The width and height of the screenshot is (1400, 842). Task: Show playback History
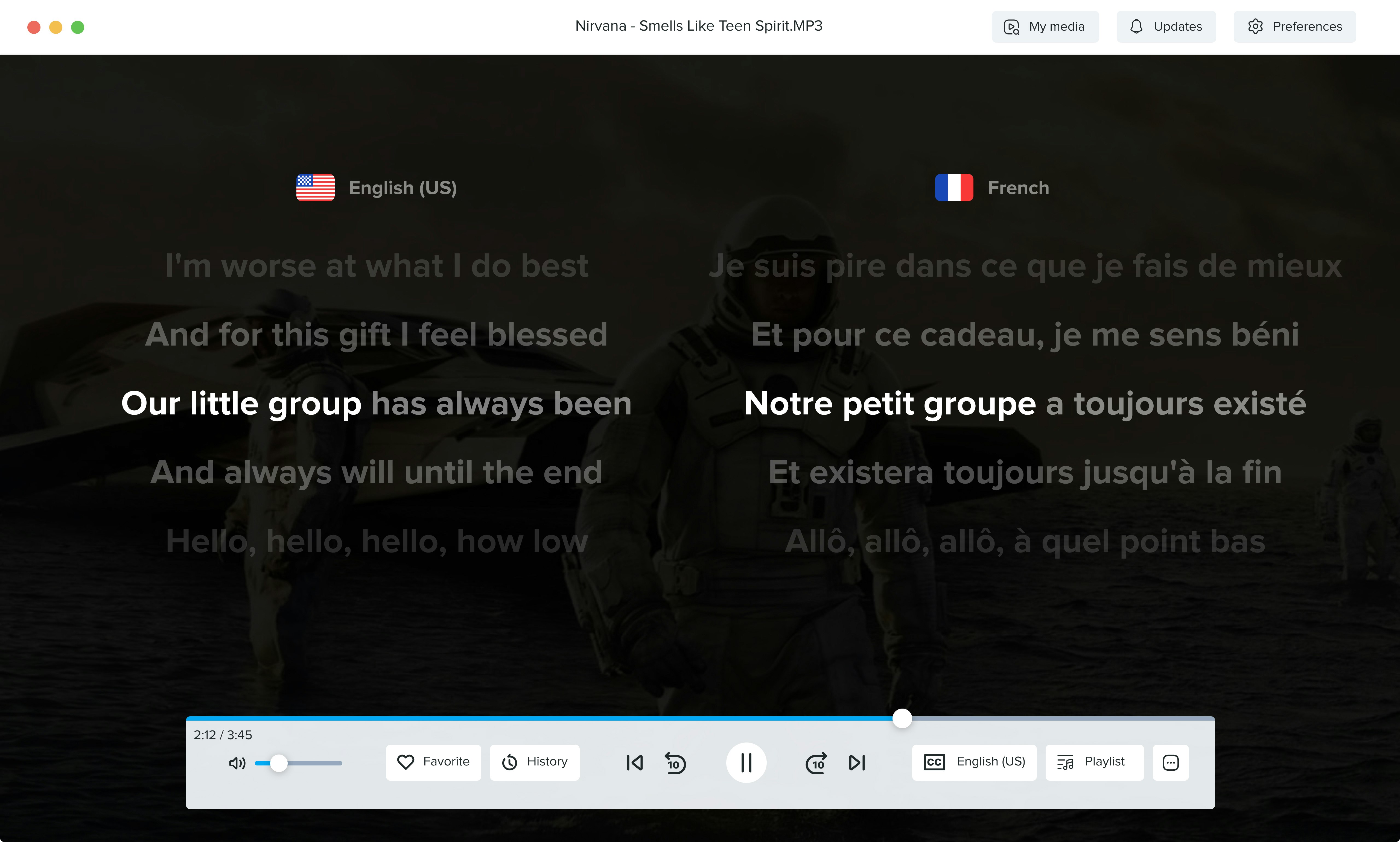tap(535, 762)
